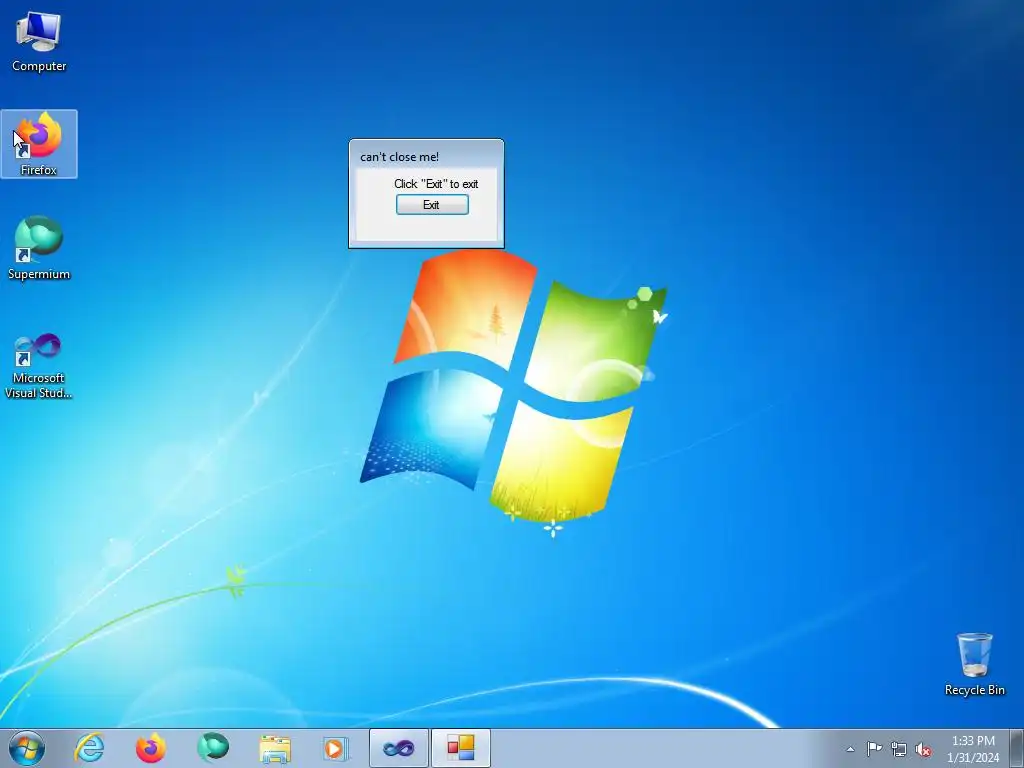1024x768 pixels.
Task: Switch to Visual Studio taskbar button
Action: coord(398,748)
